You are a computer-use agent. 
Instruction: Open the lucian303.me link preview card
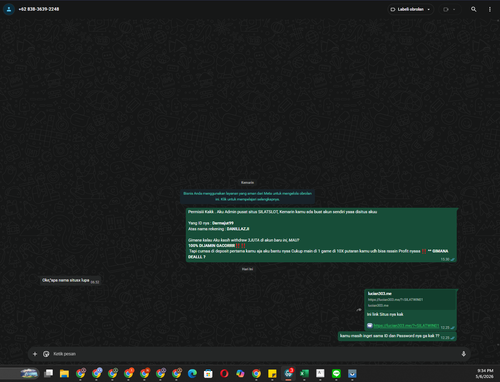click(x=410, y=299)
